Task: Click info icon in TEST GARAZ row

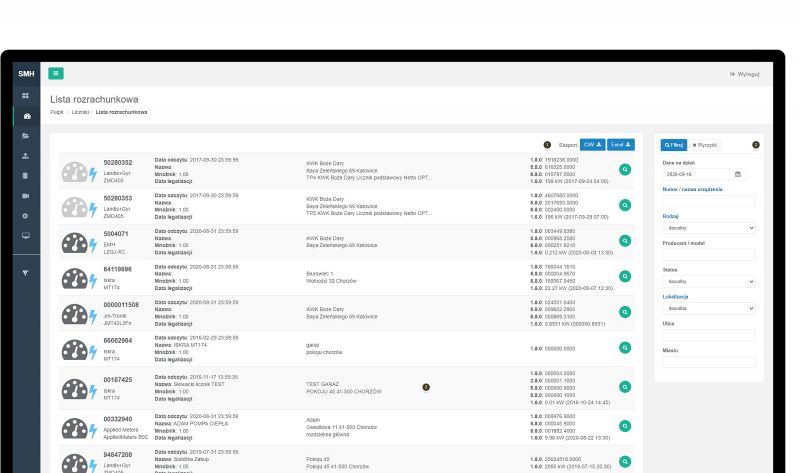Action: [x=426, y=387]
